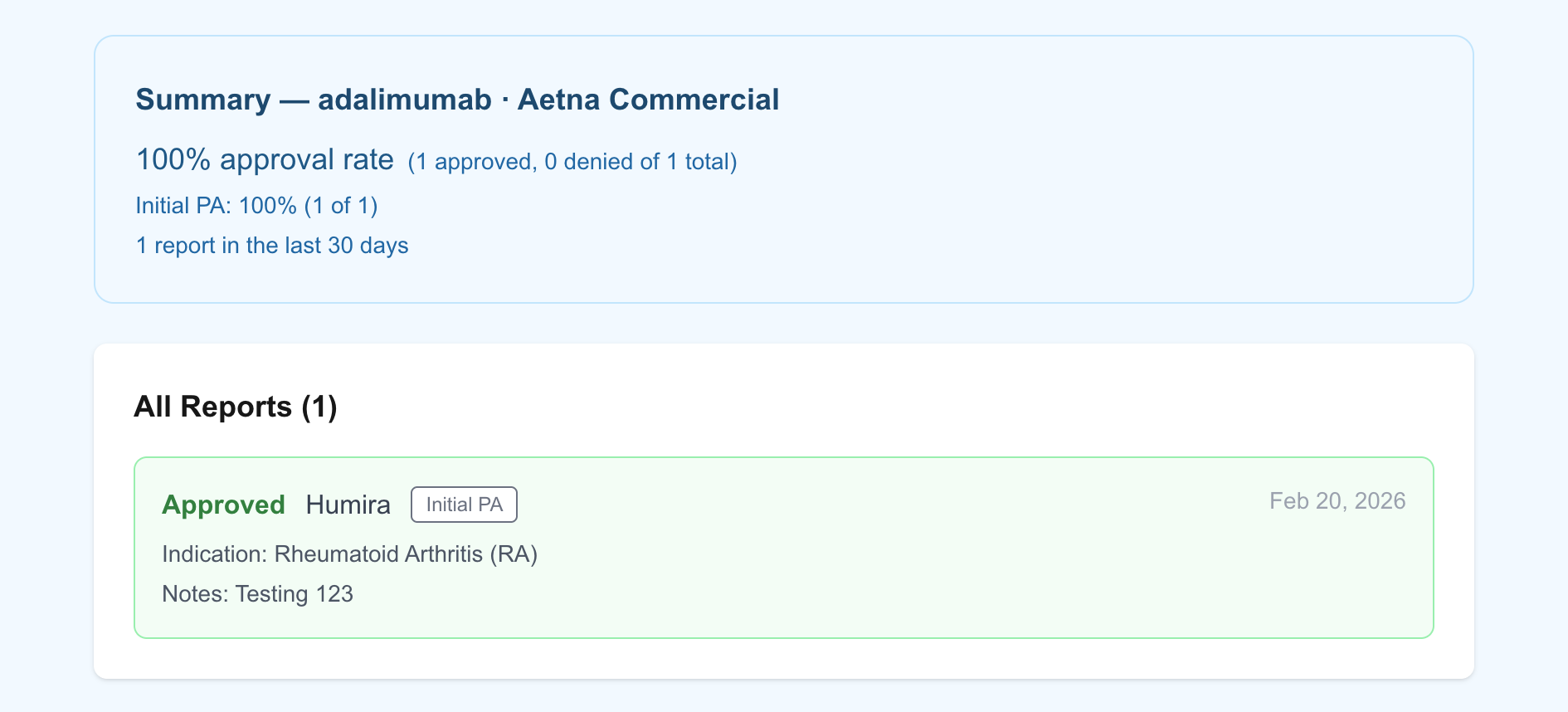Viewport: 1568px width, 712px height.
Task: Select the Rheumatoid Arthritis (RA) text
Action: pos(406,554)
